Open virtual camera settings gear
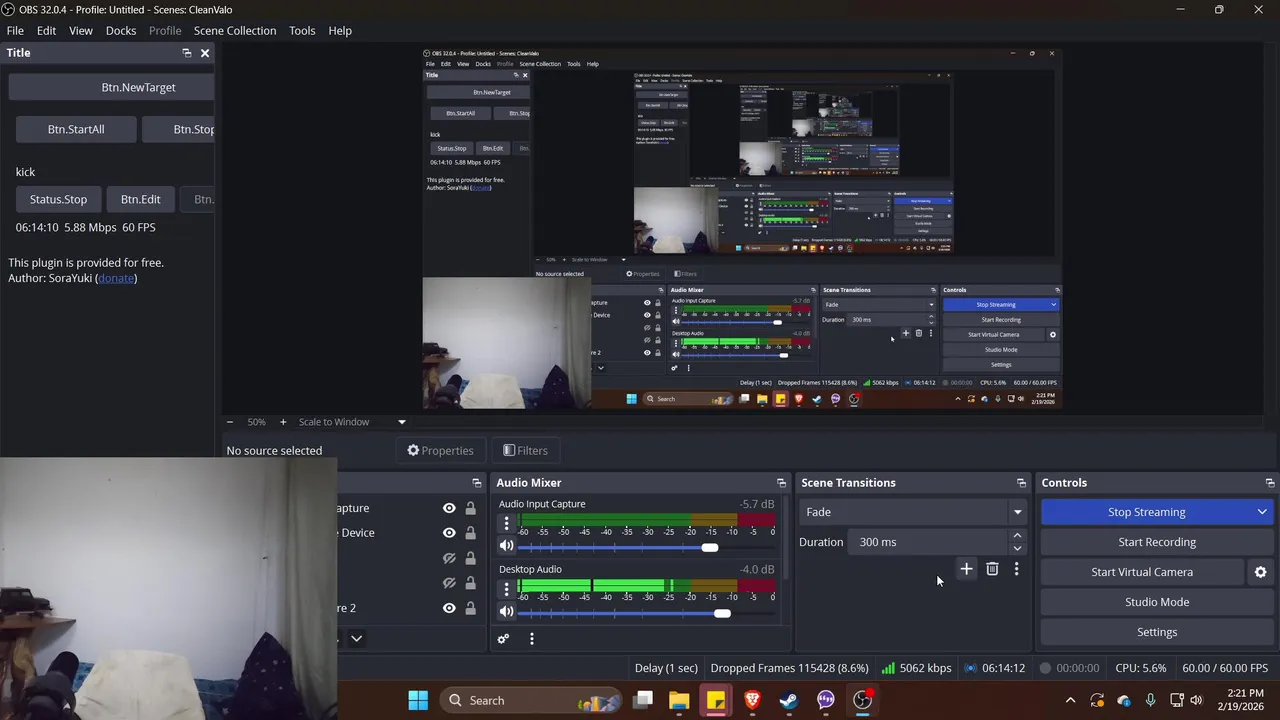 1260,572
